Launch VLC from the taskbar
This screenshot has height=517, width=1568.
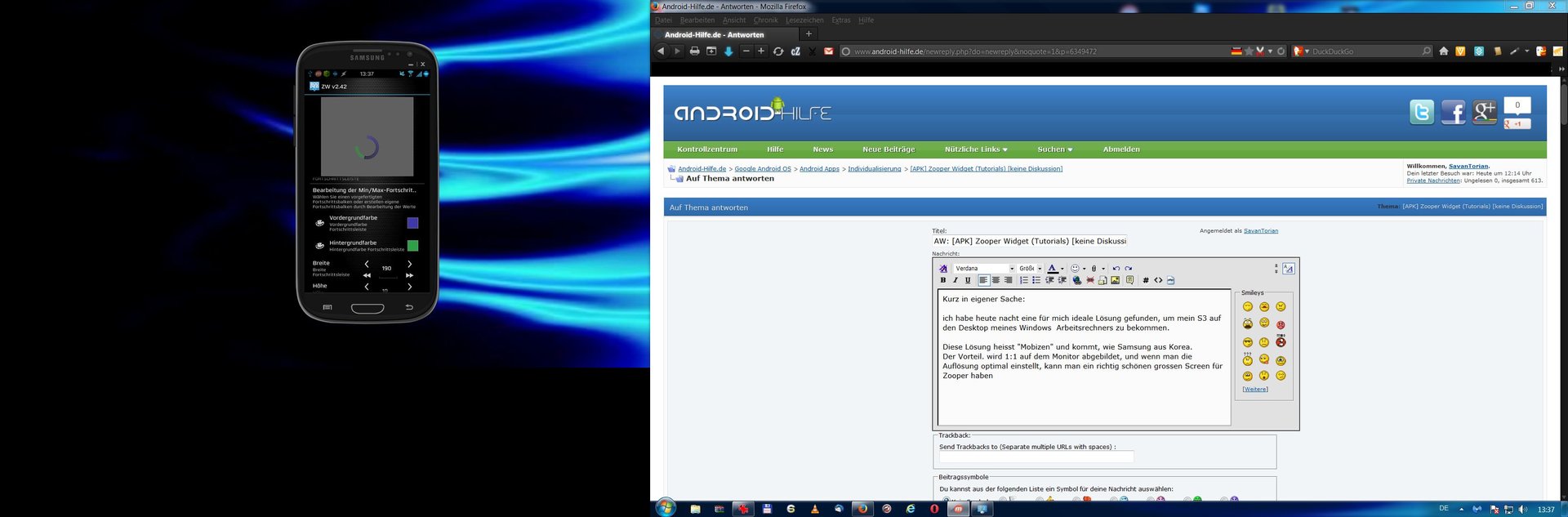pos(814,509)
